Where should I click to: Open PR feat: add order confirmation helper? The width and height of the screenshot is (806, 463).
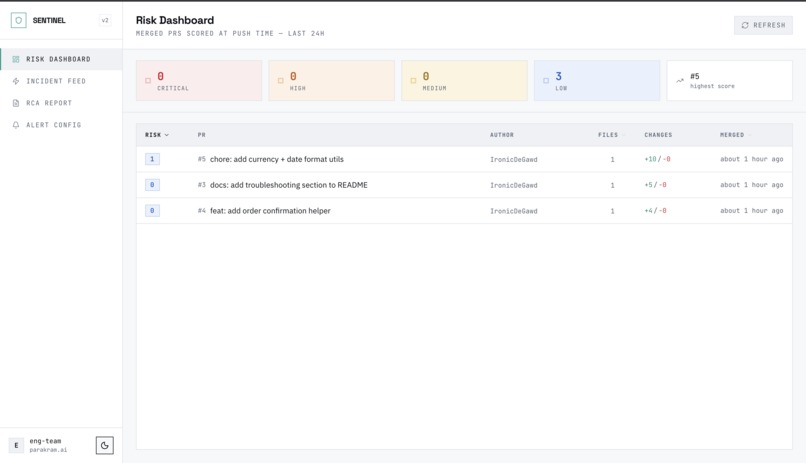270,211
